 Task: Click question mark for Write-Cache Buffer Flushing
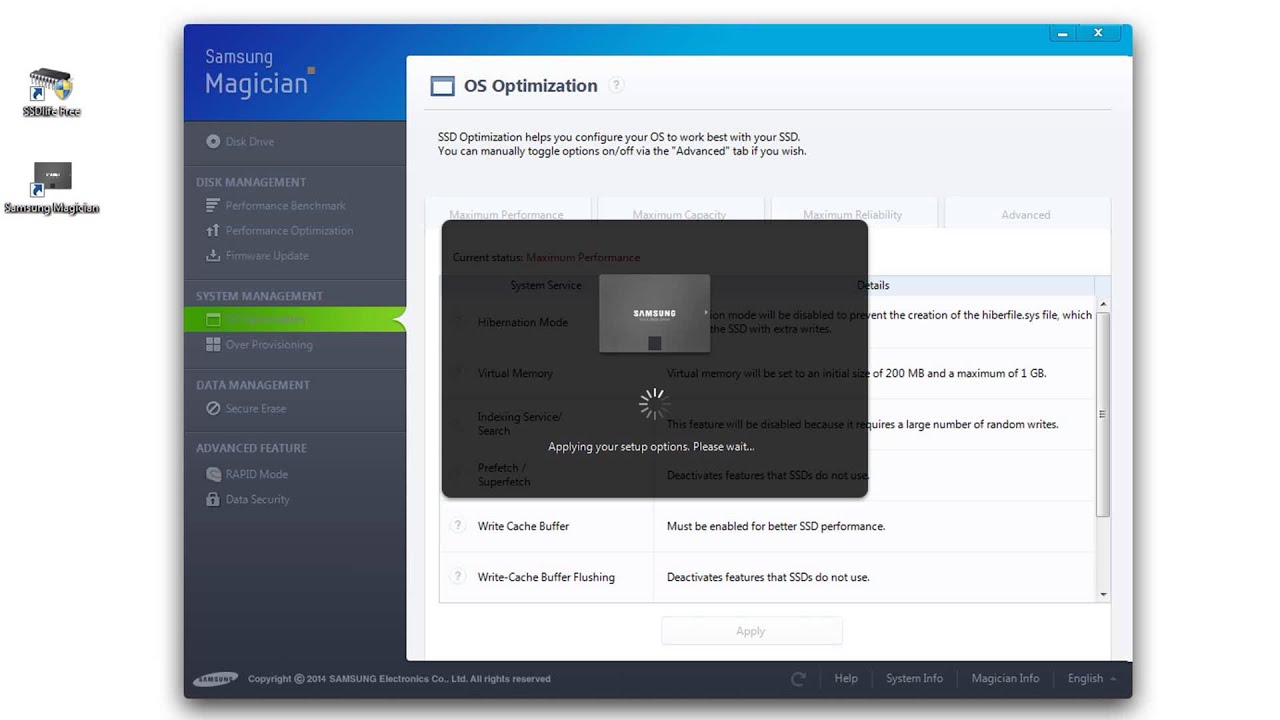[x=458, y=576]
